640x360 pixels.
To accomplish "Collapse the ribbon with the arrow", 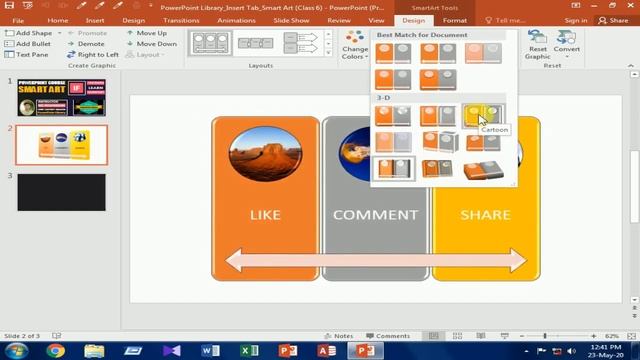I will [631, 65].
